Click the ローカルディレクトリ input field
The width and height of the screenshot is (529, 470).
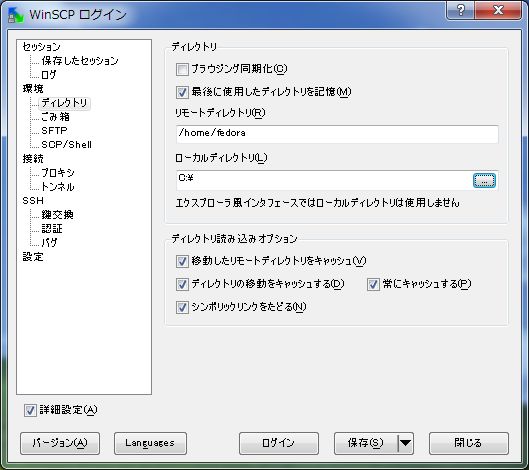(324, 180)
